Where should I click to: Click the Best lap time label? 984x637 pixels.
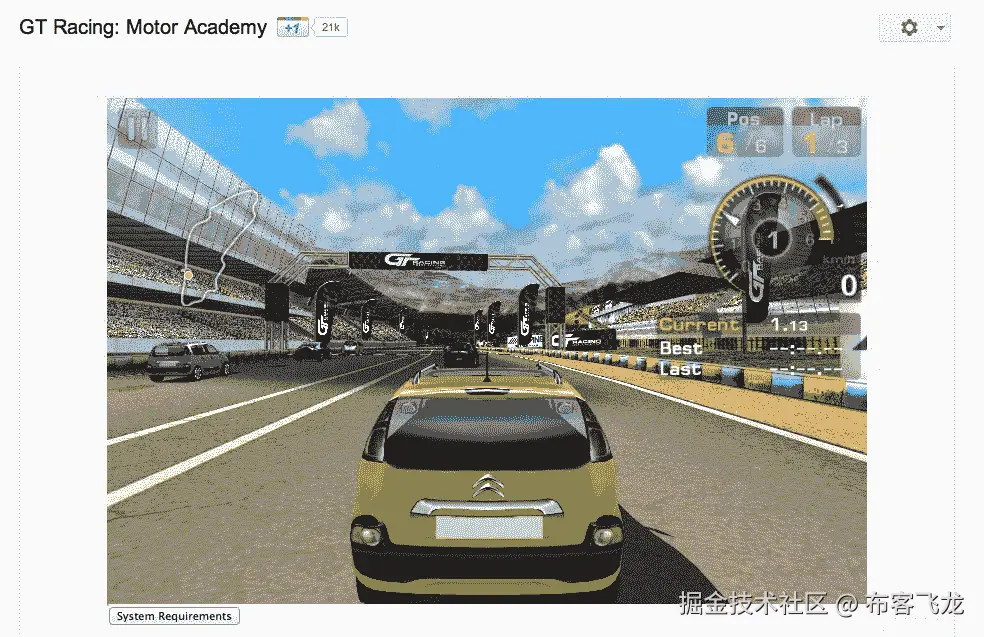[680, 348]
